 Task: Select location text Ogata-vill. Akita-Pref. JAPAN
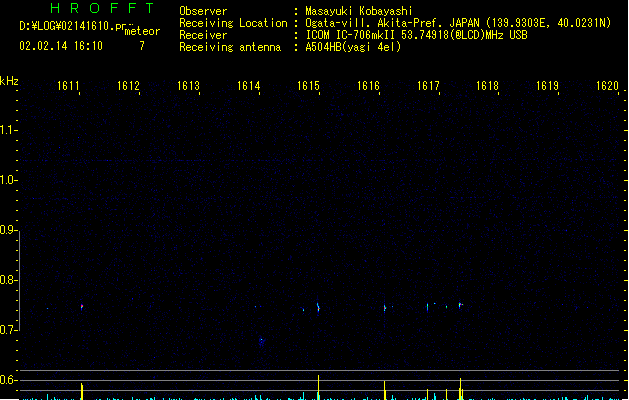click(392, 23)
